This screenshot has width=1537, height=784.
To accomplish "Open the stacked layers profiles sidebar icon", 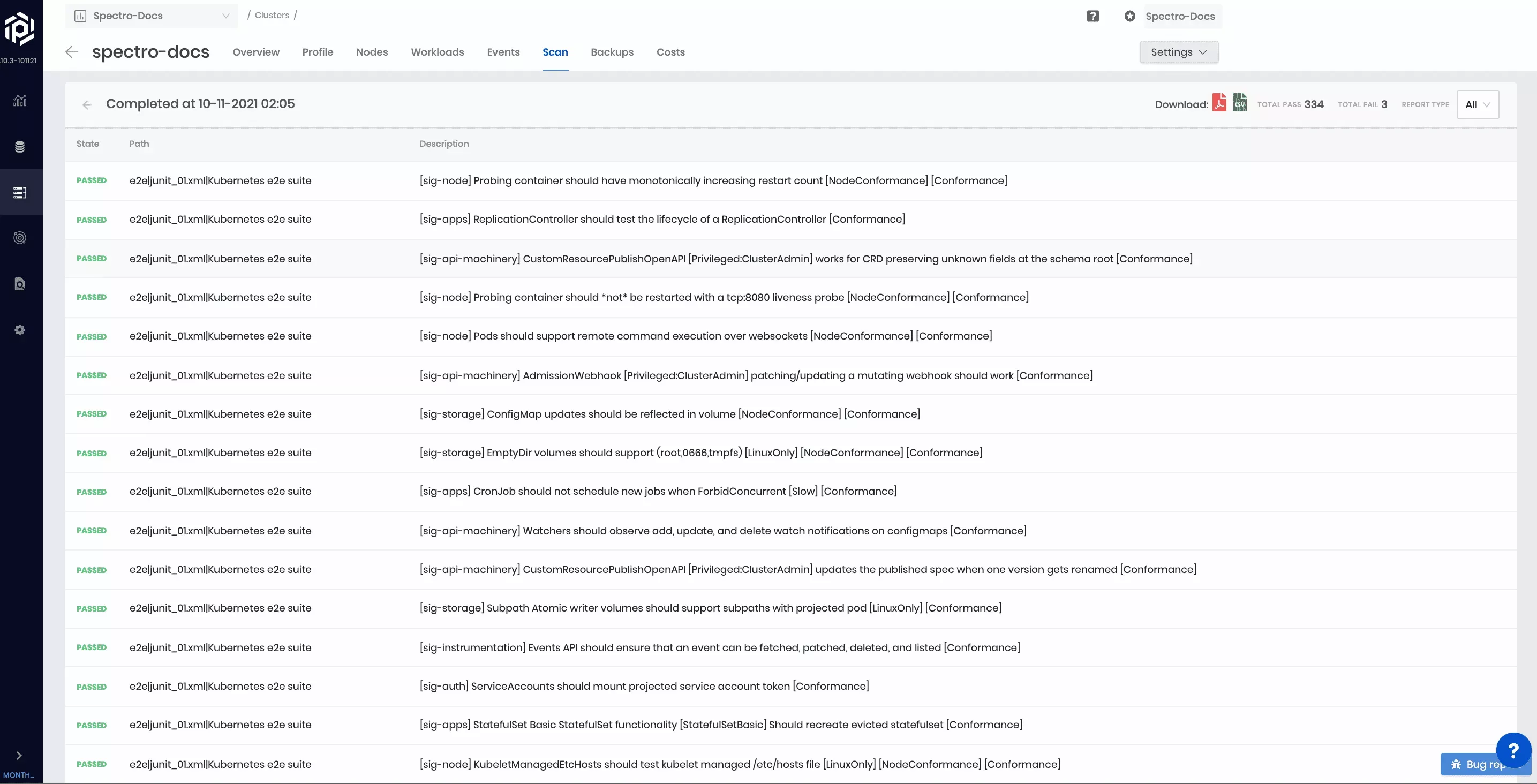I will point(20,147).
